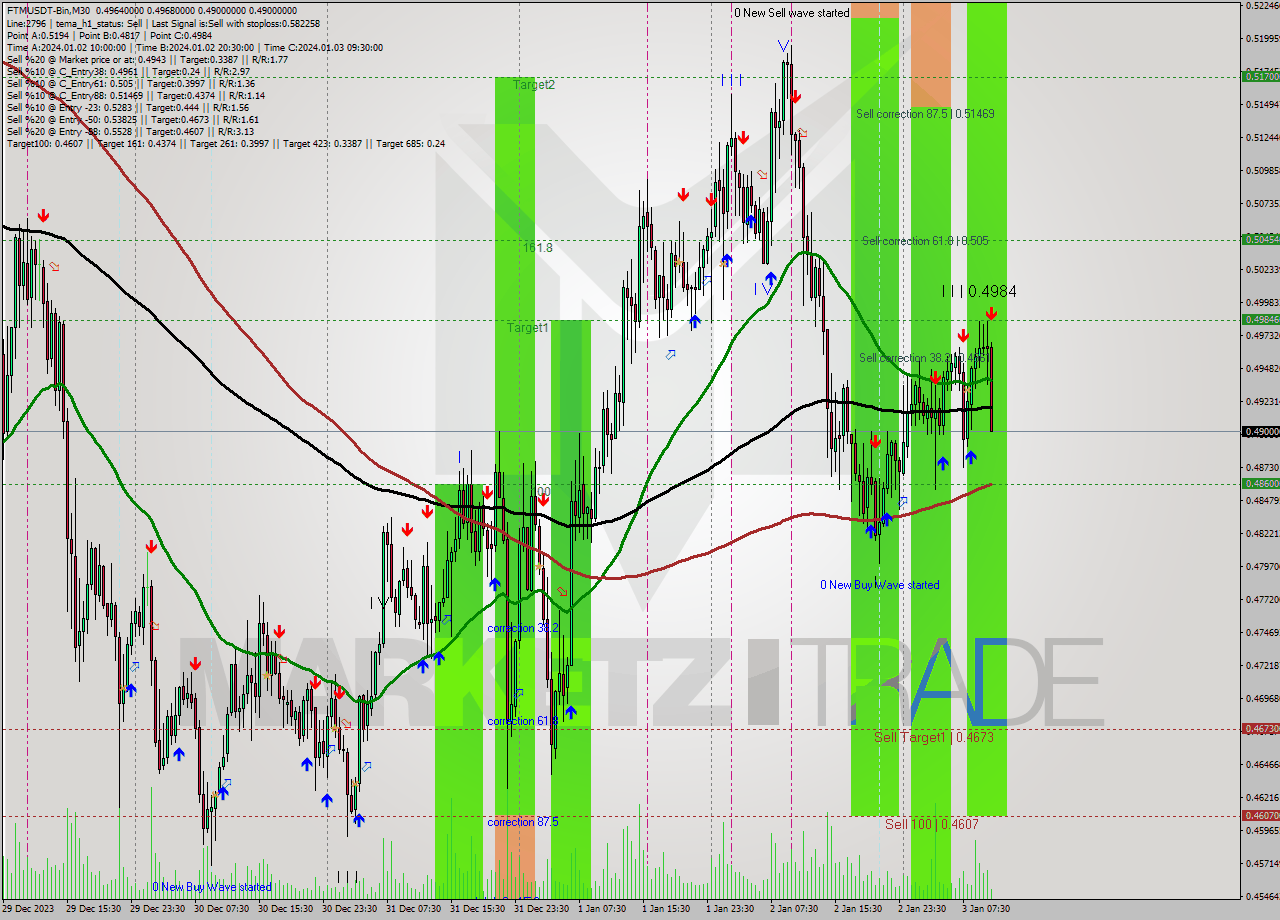Image resolution: width=1280 pixels, height=920 pixels.
Task: Click the red sell arrow beside the 0.4984 label
Action: pos(991,314)
